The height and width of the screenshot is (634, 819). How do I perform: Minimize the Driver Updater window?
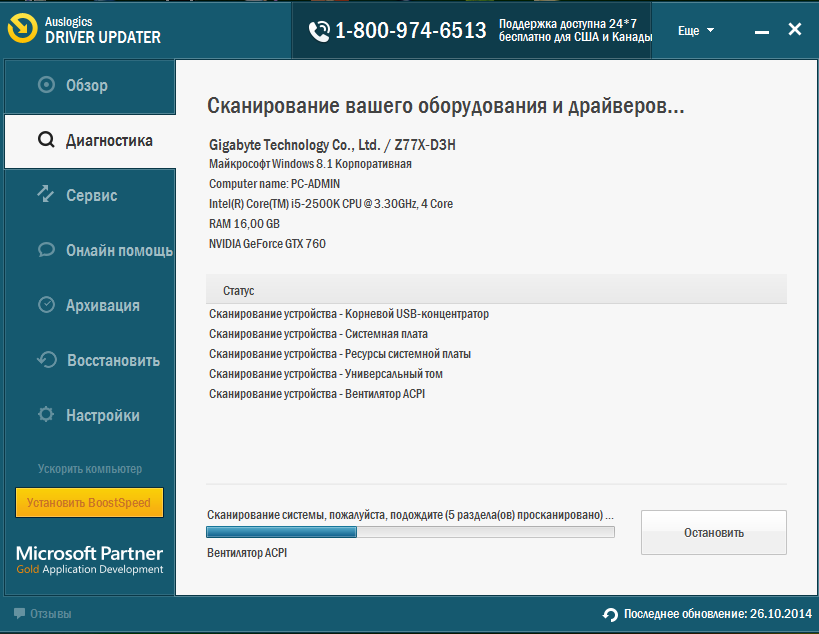click(762, 32)
